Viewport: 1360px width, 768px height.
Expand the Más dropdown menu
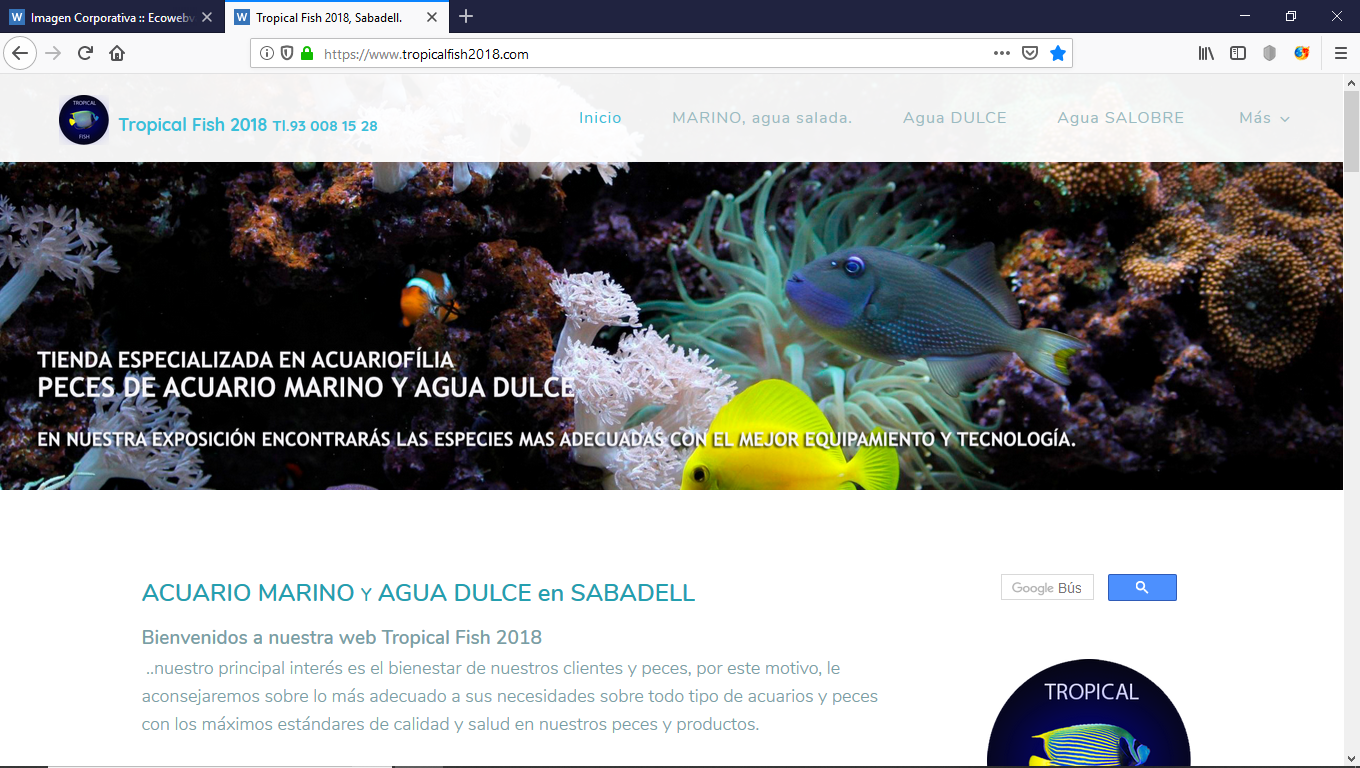click(x=1264, y=118)
